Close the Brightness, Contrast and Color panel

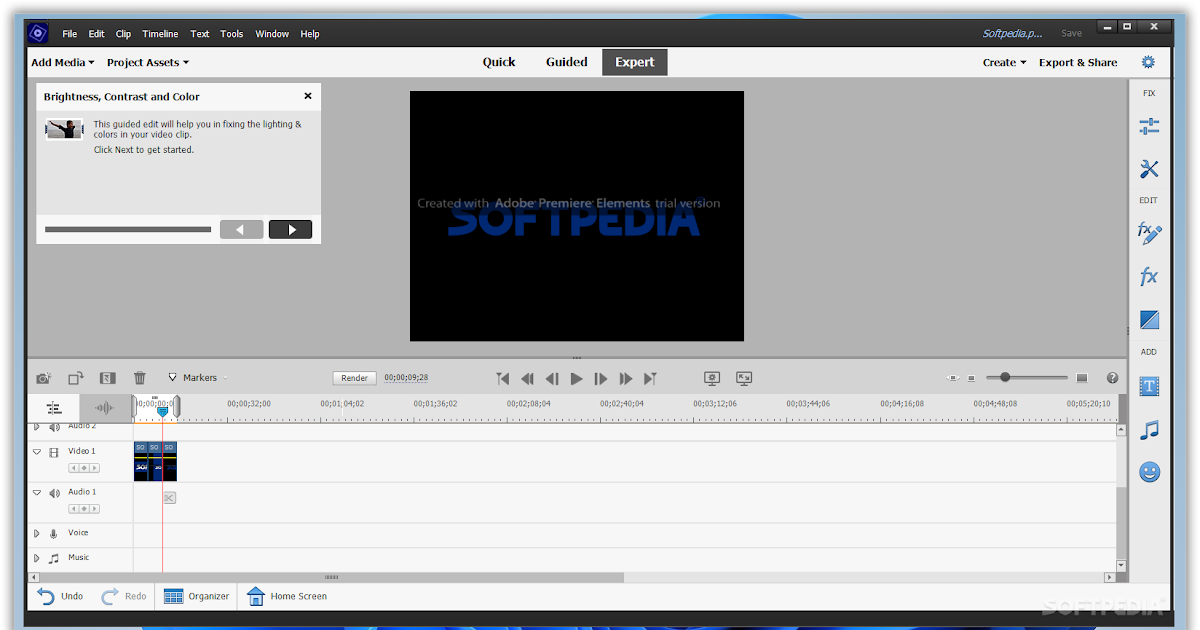[308, 96]
